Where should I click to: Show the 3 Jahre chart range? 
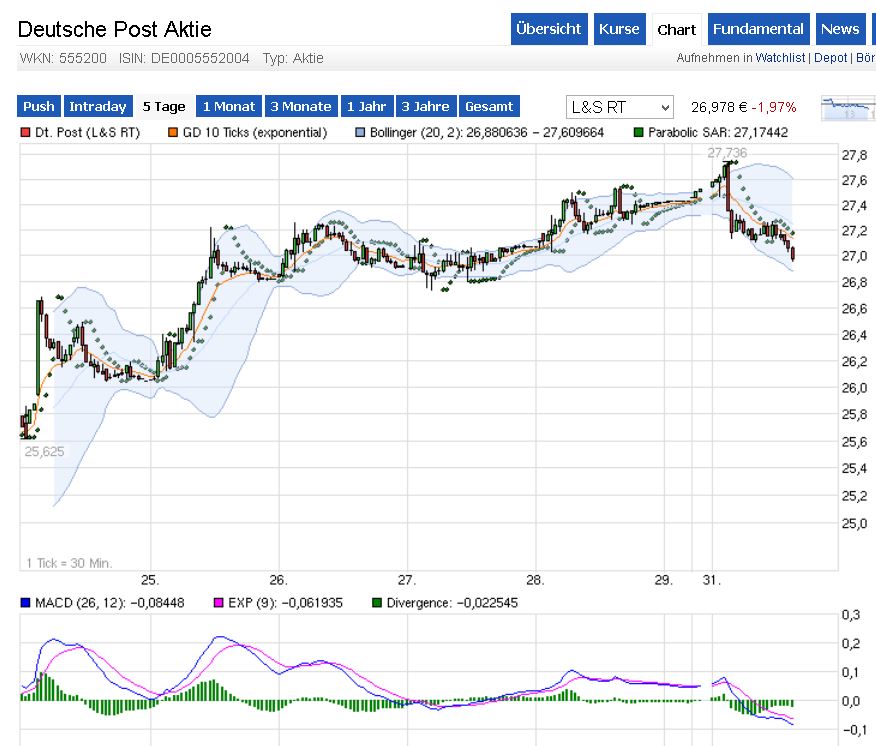point(427,106)
